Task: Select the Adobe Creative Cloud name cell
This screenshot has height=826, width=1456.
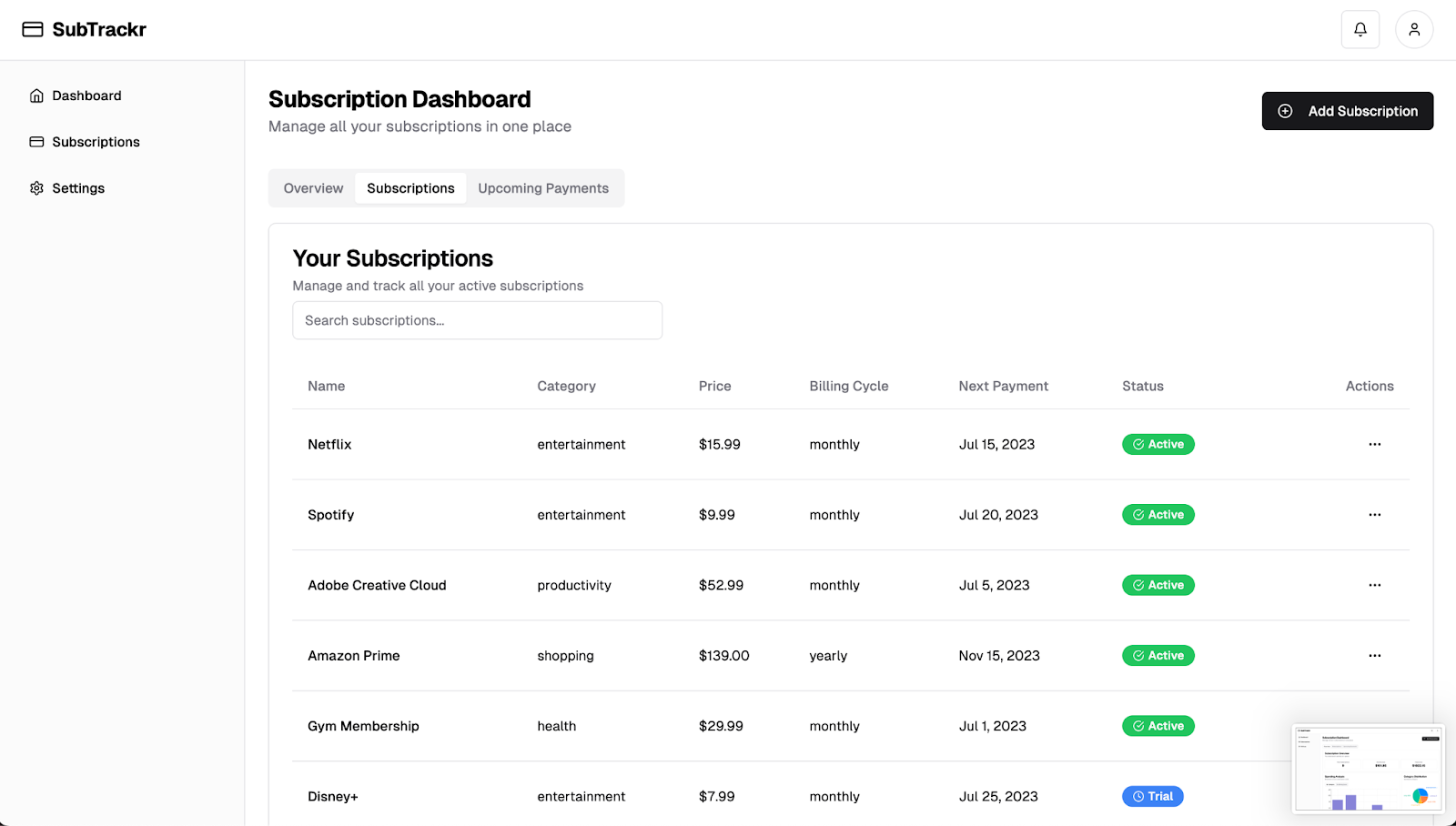Action: point(377,585)
